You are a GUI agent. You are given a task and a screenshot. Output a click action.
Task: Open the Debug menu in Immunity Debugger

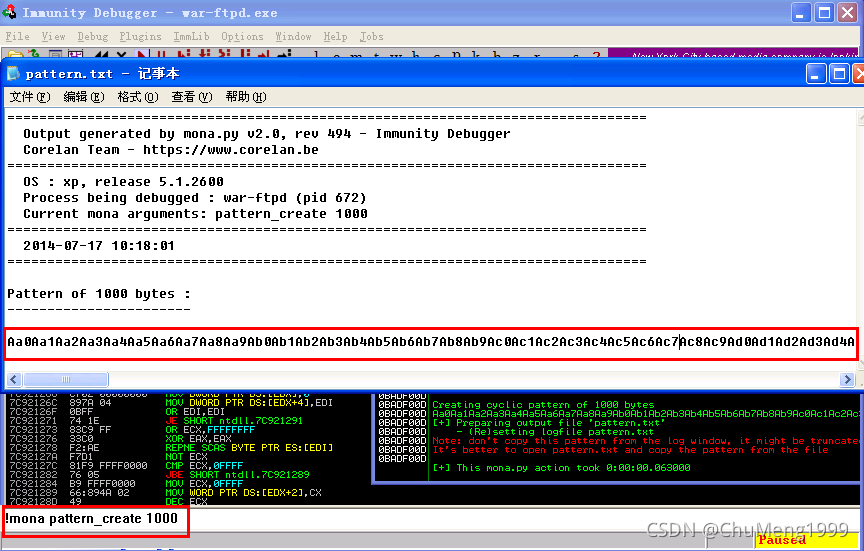click(93, 36)
